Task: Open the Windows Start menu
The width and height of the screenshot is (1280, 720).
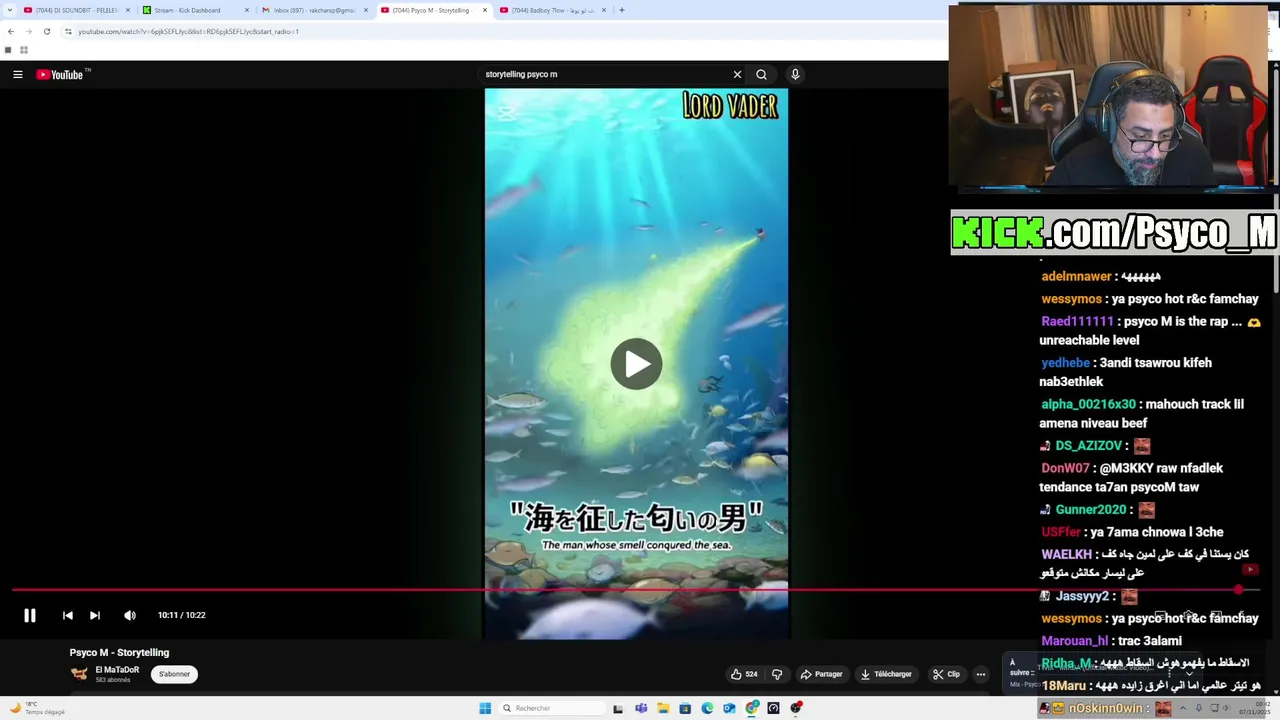Action: pos(485,708)
